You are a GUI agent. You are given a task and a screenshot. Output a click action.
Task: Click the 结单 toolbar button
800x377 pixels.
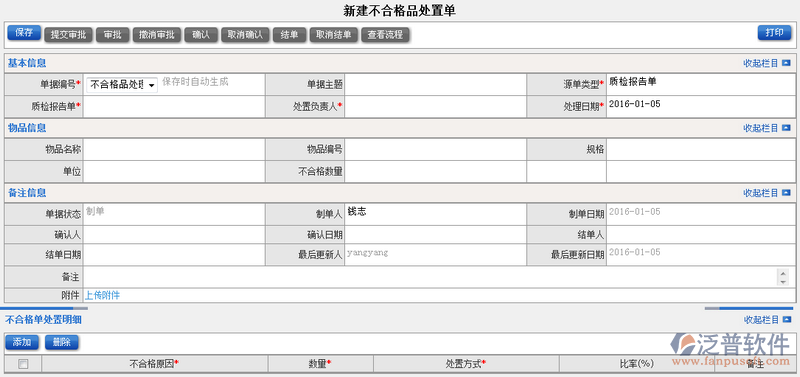click(289, 35)
